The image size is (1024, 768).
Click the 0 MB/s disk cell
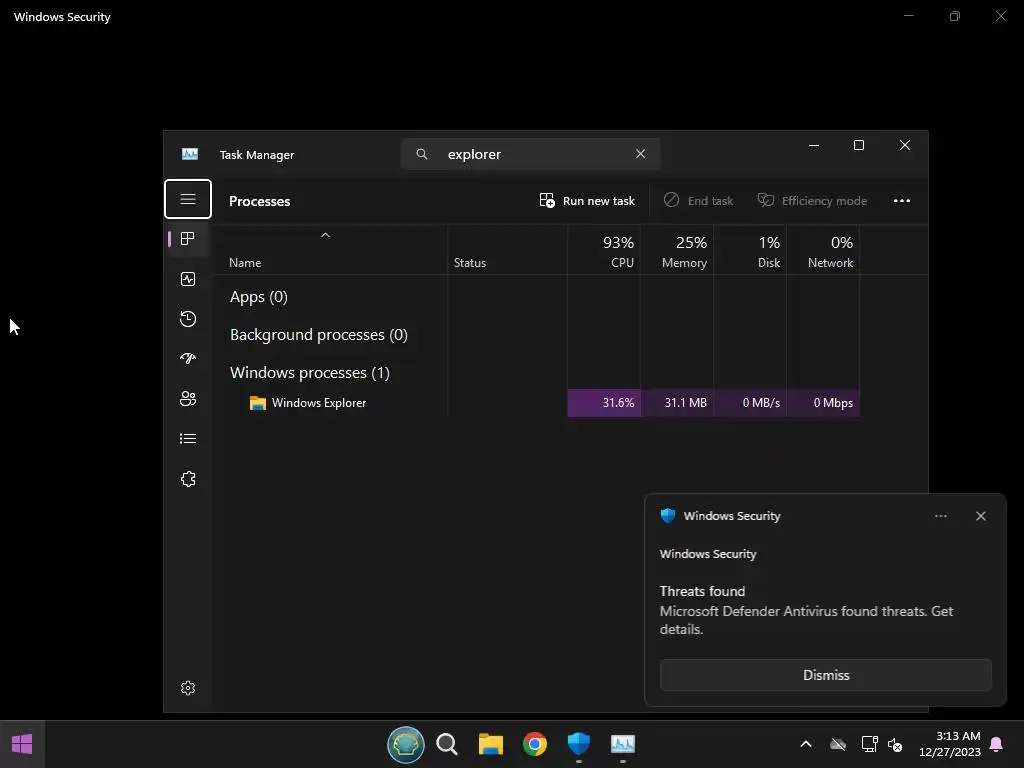[x=750, y=403]
